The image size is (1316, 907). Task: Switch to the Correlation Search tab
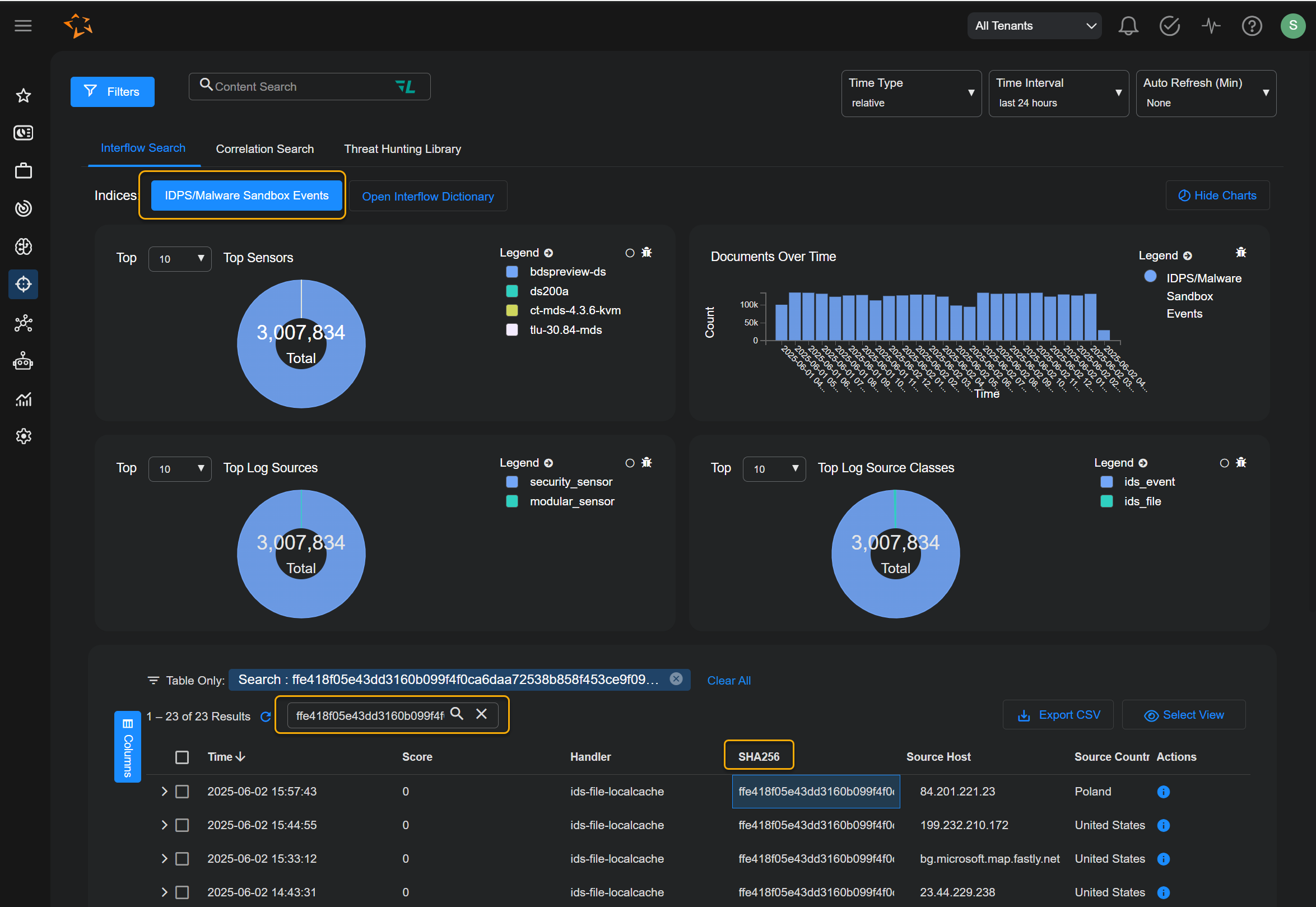[x=265, y=149]
